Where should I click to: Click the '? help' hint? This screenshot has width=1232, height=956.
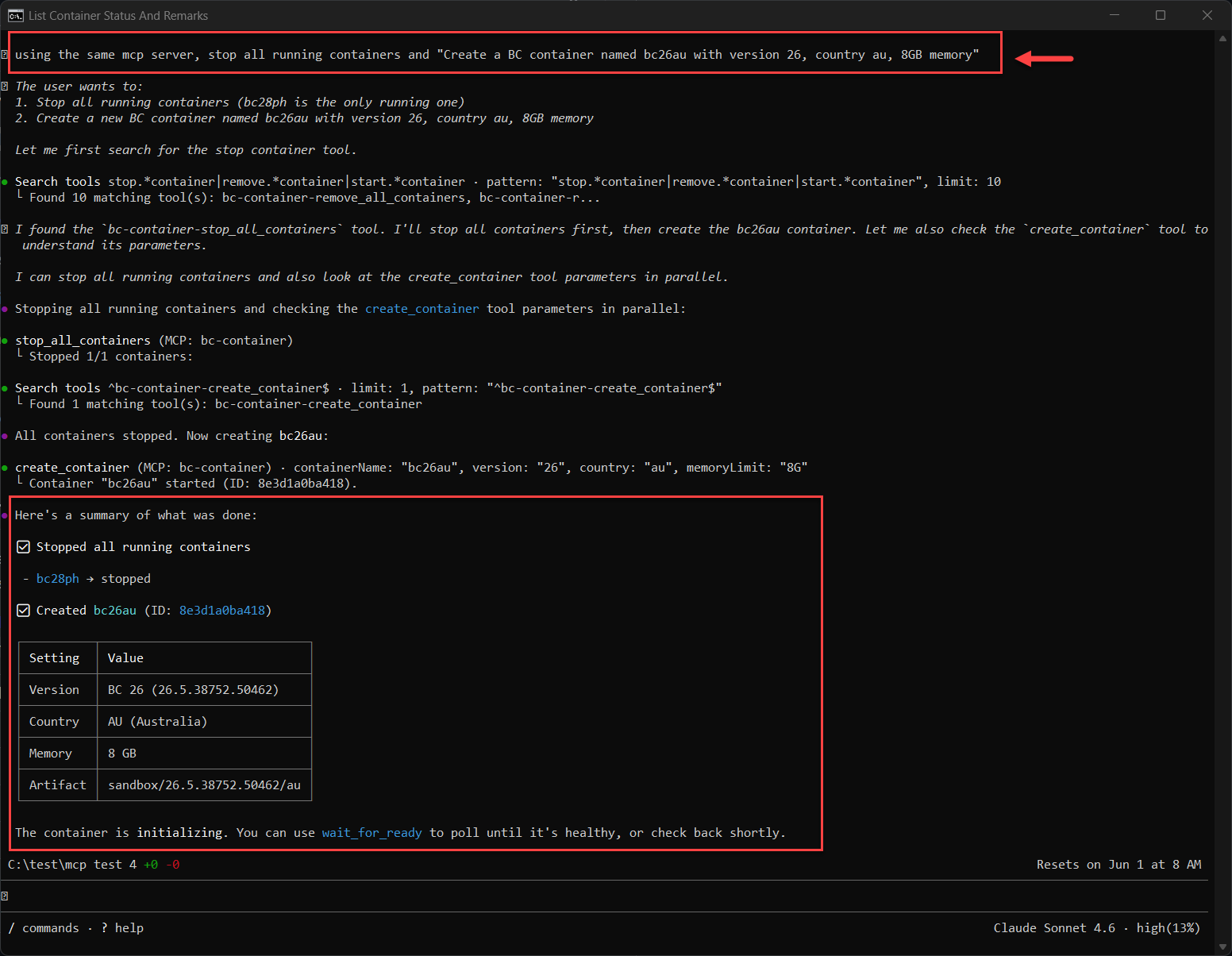(x=122, y=928)
